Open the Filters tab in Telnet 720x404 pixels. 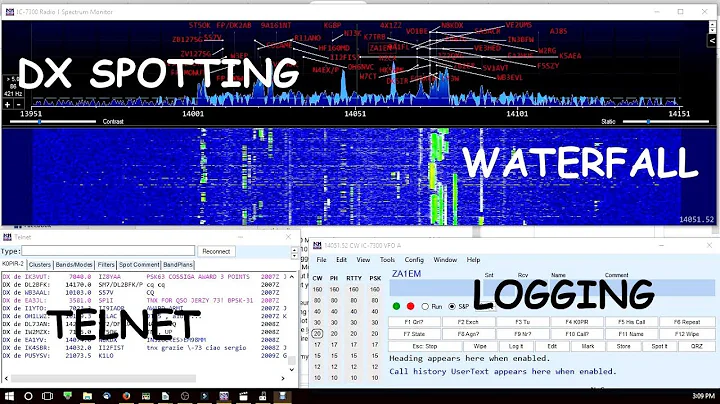click(106, 265)
